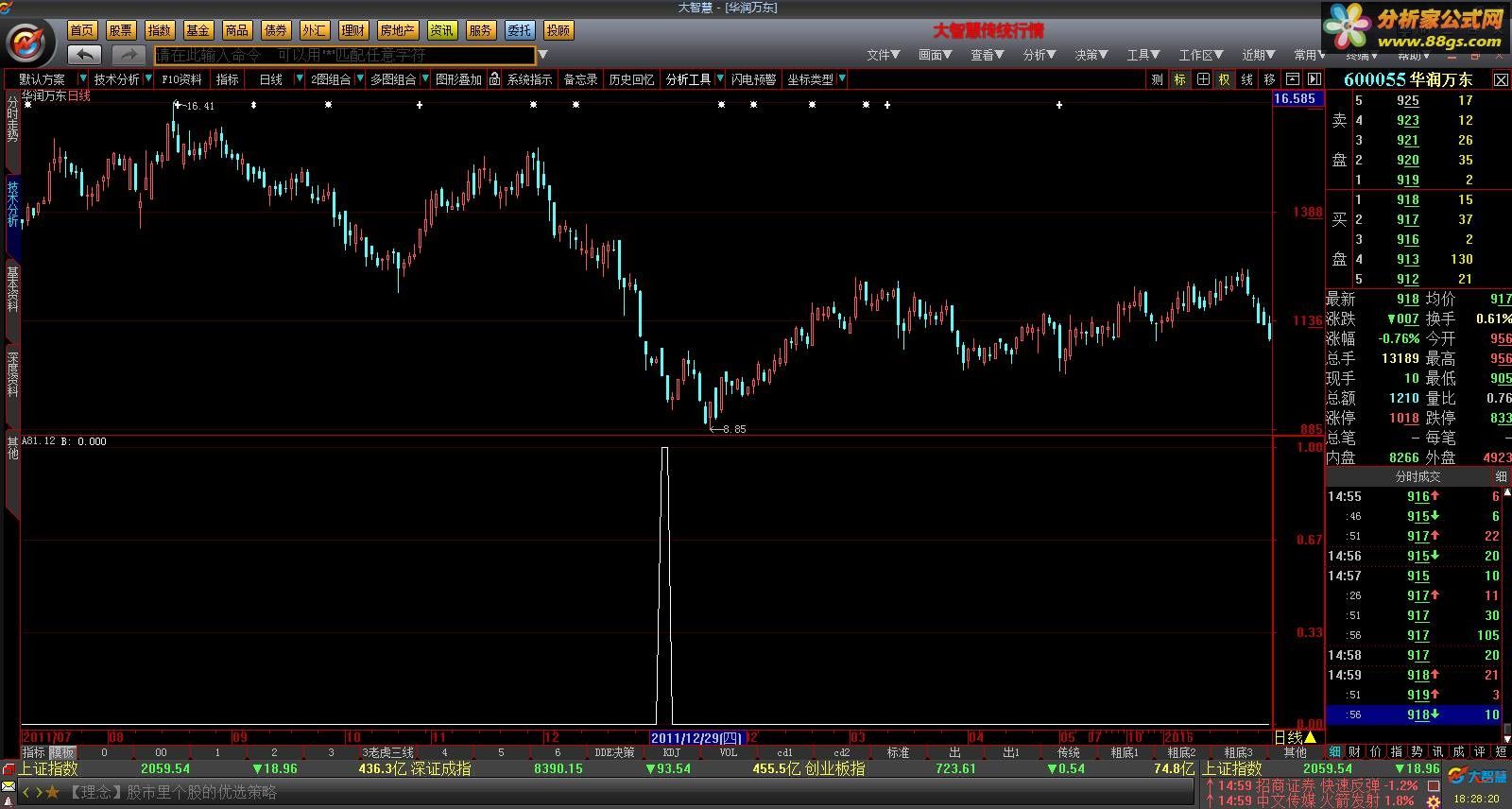The height and width of the screenshot is (809, 1512).
Task: Click the 备忘录 toolbar item
Action: (581, 79)
